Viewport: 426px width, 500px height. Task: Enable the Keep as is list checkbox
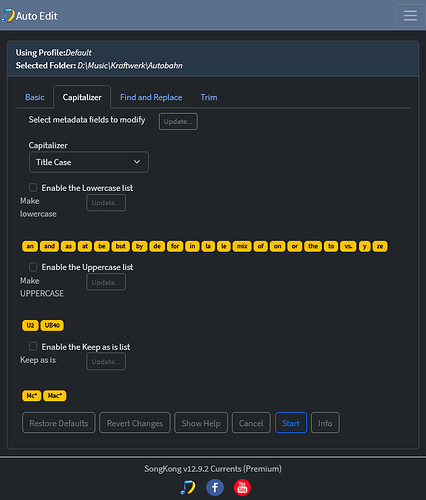pyautogui.click(x=33, y=346)
